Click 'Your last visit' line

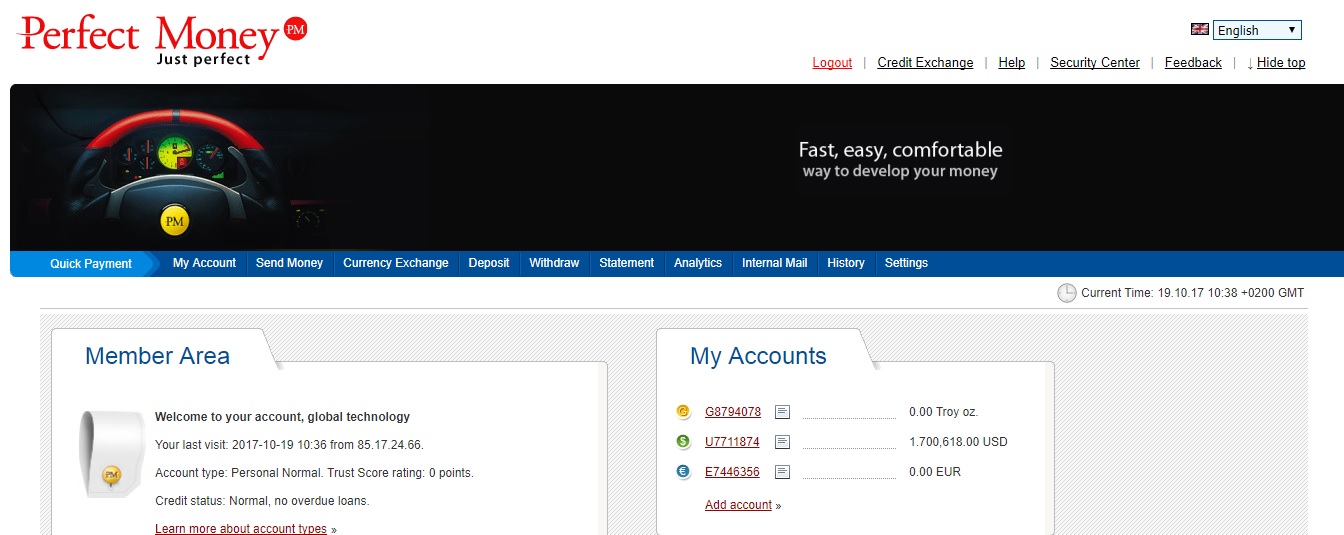point(289,445)
